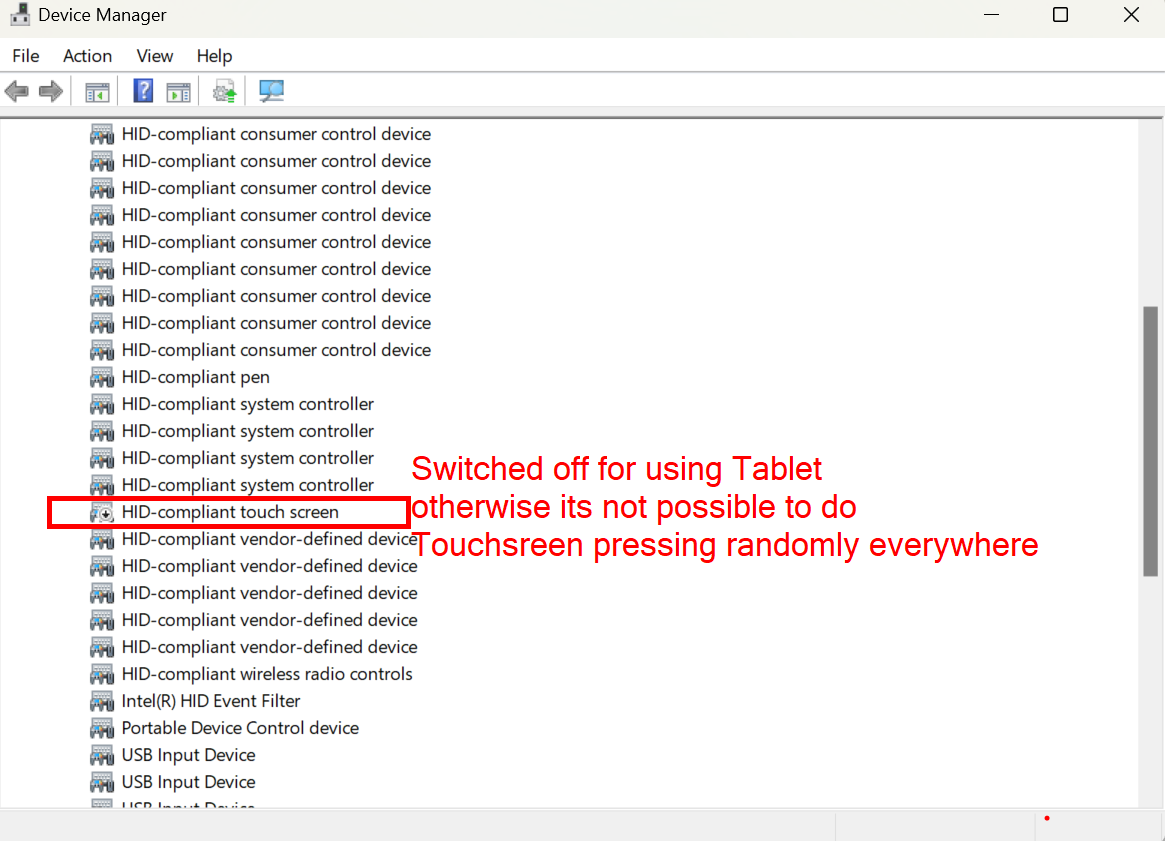The height and width of the screenshot is (841, 1165).
Task: Click the Forward arrow toolbar button
Action: [51, 92]
